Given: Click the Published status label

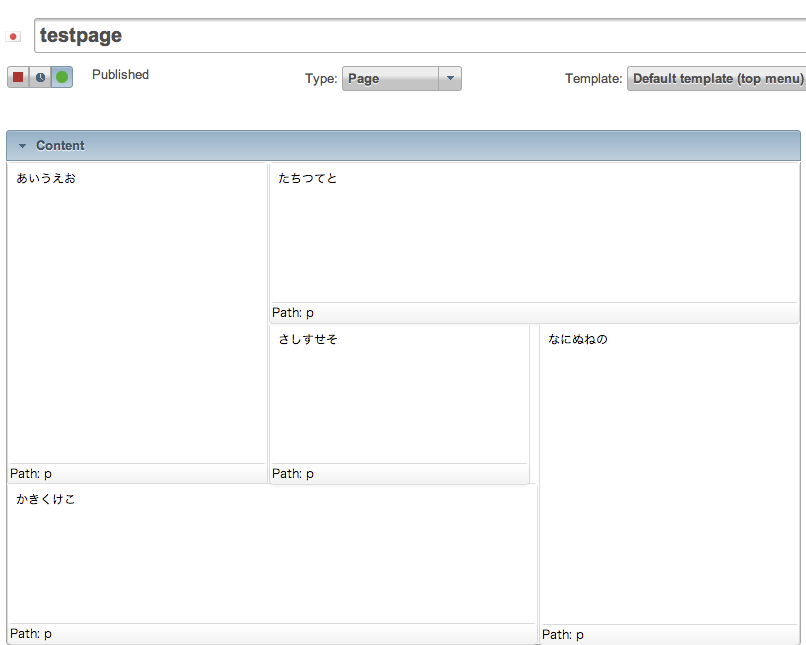Looking at the screenshot, I should tap(120, 75).
